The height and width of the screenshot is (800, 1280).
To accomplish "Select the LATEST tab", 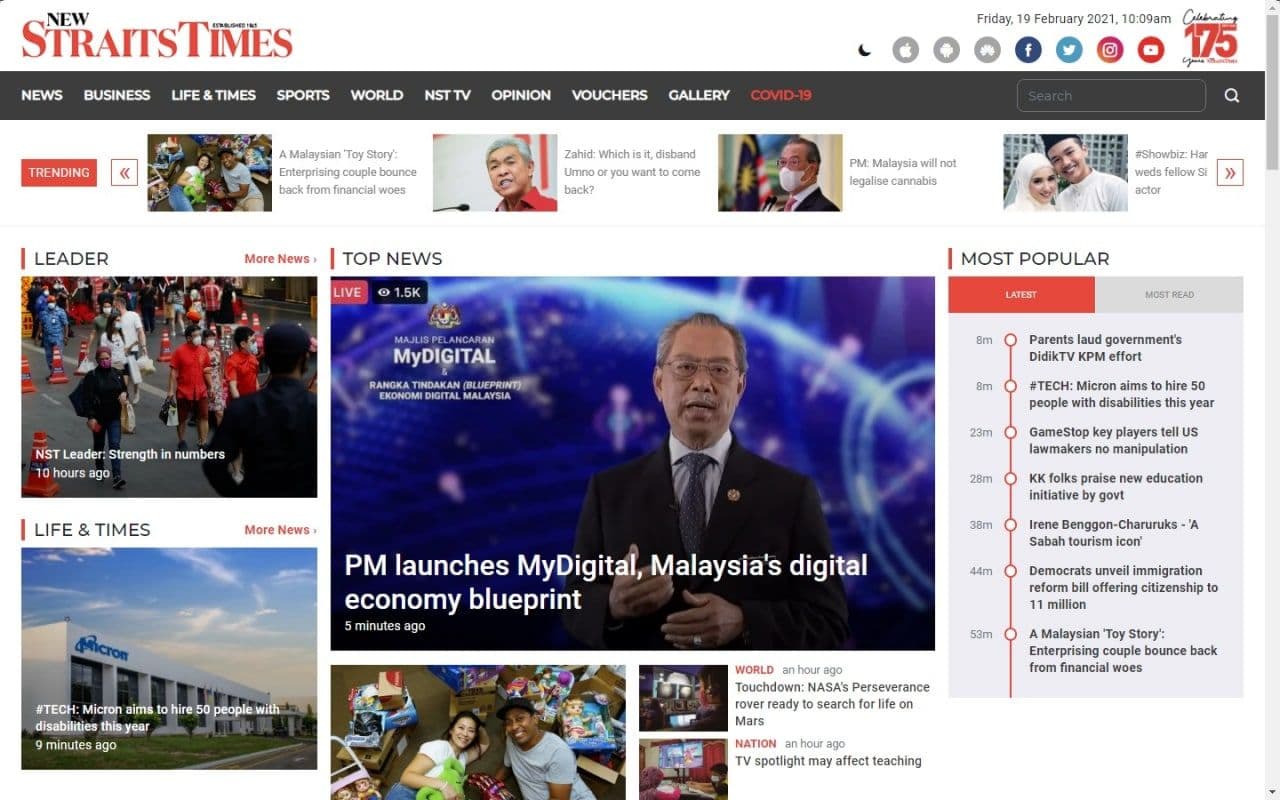I will (1021, 295).
